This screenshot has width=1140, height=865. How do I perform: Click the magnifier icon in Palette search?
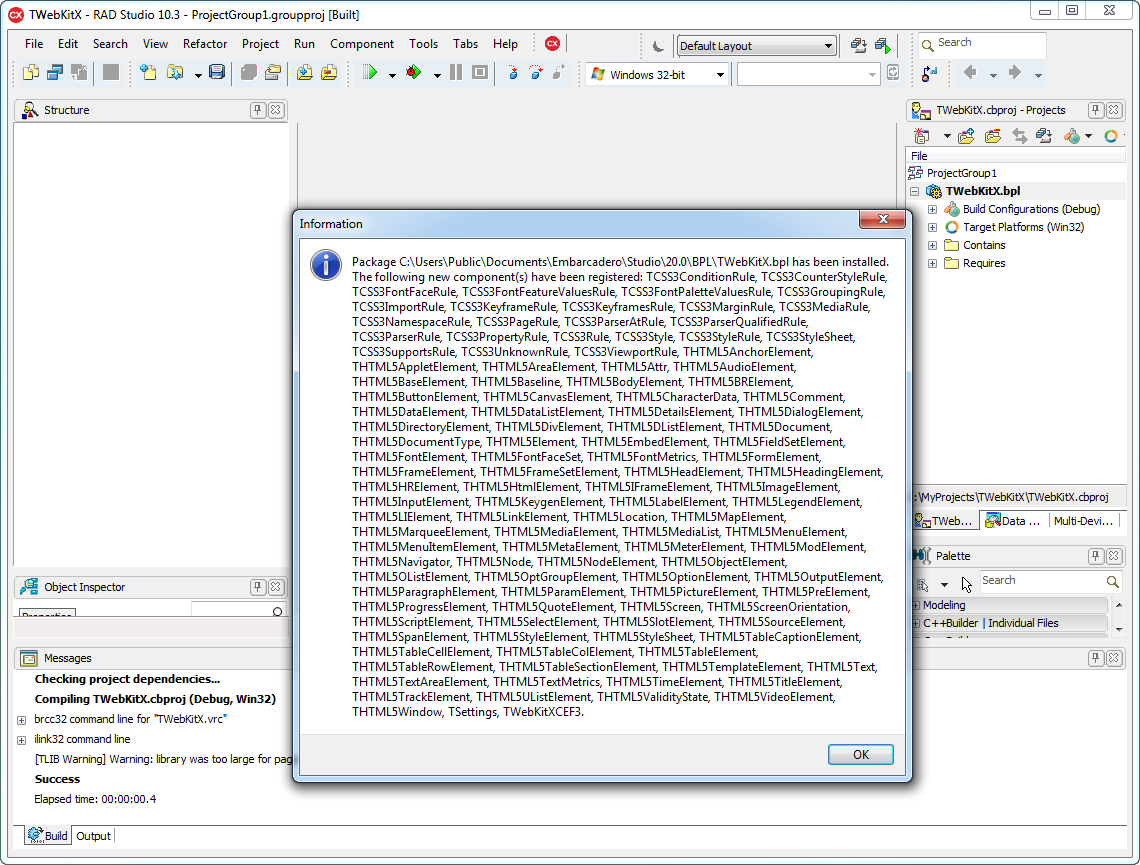tap(1112, 582)
